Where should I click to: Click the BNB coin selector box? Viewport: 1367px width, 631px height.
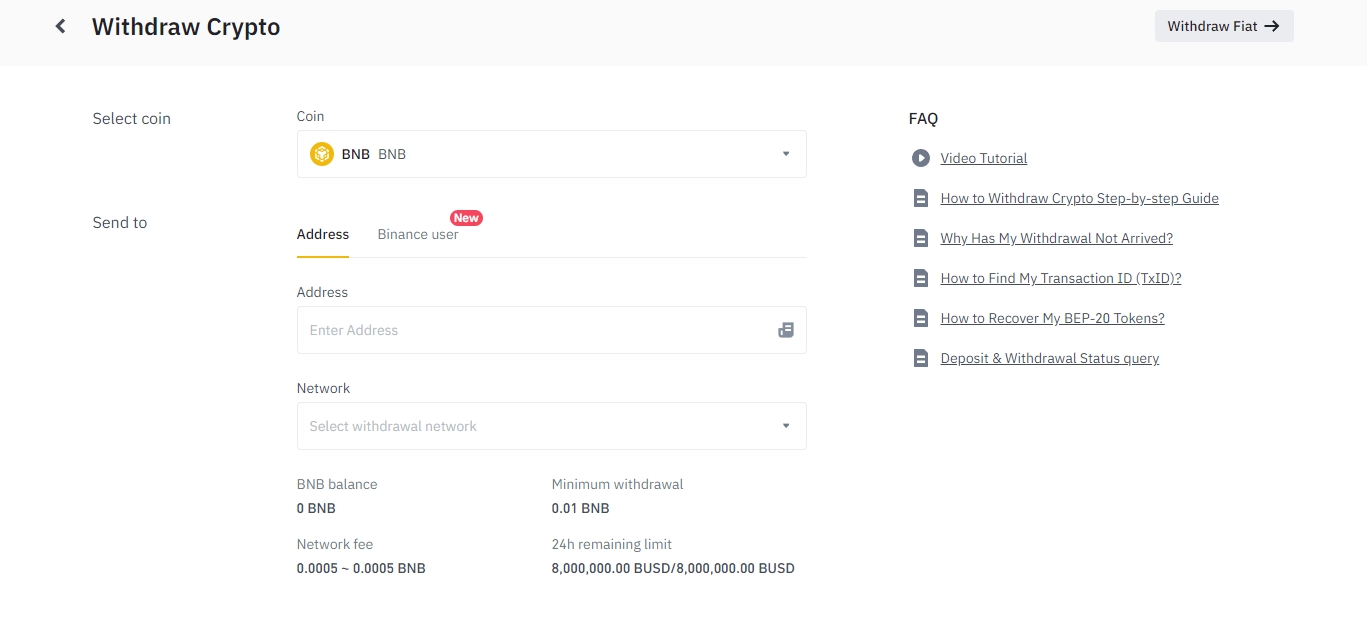coord(551,154)
